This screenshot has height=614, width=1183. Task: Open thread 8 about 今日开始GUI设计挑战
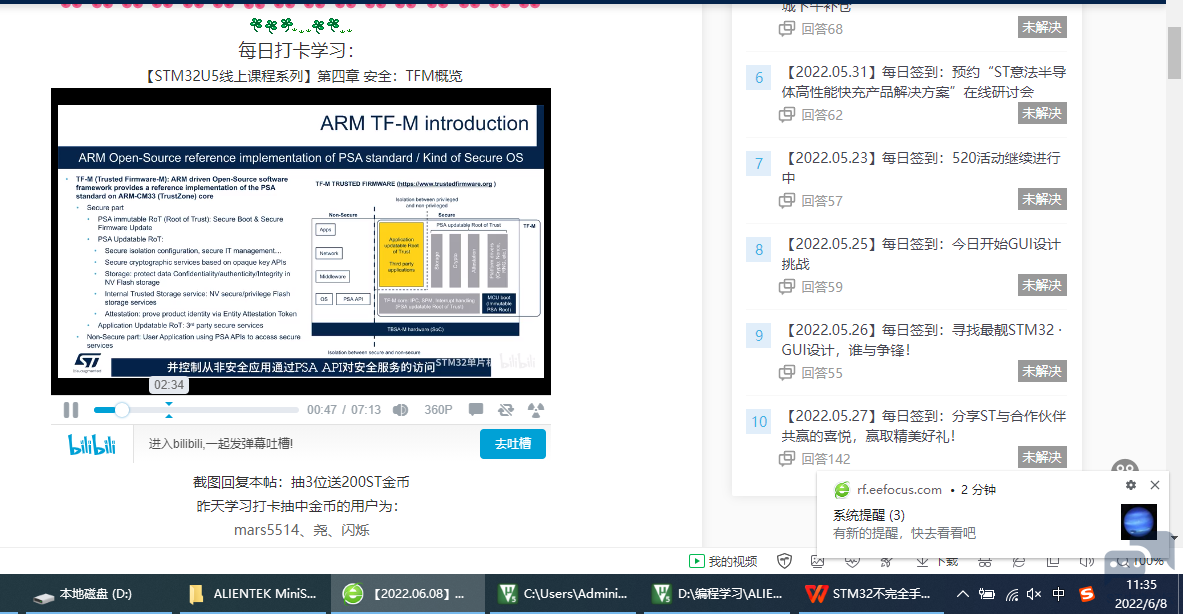[x=920, y=253]
